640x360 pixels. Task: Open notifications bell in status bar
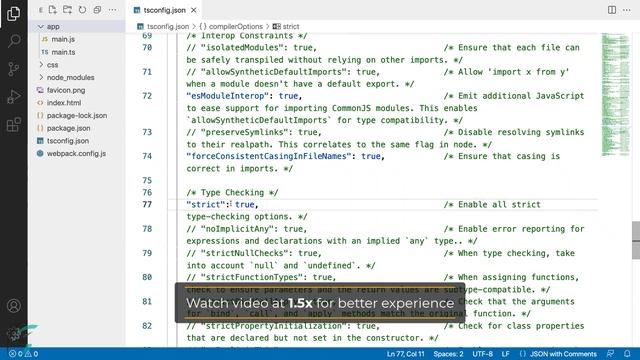[x=627, y=354]
